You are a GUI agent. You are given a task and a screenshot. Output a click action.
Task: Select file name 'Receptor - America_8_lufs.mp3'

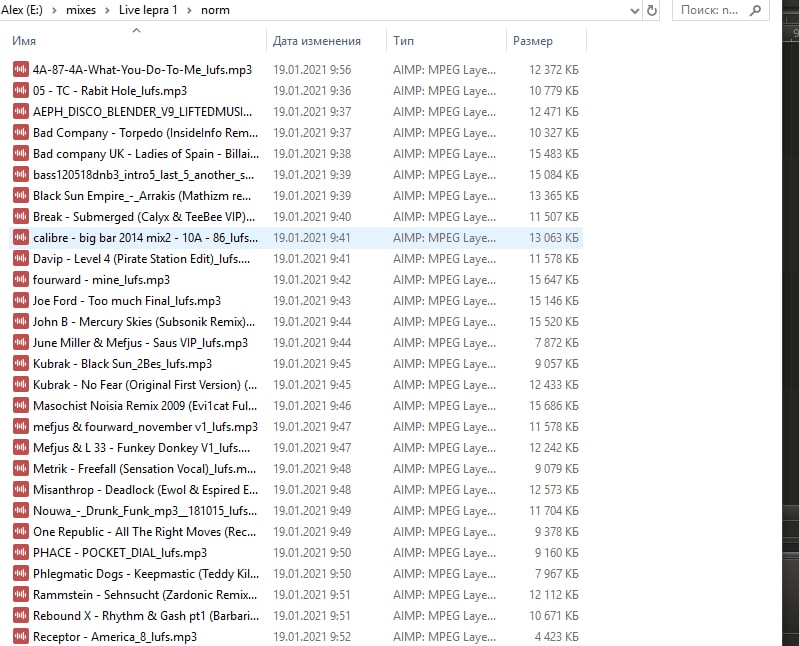(x=115, y=637)
